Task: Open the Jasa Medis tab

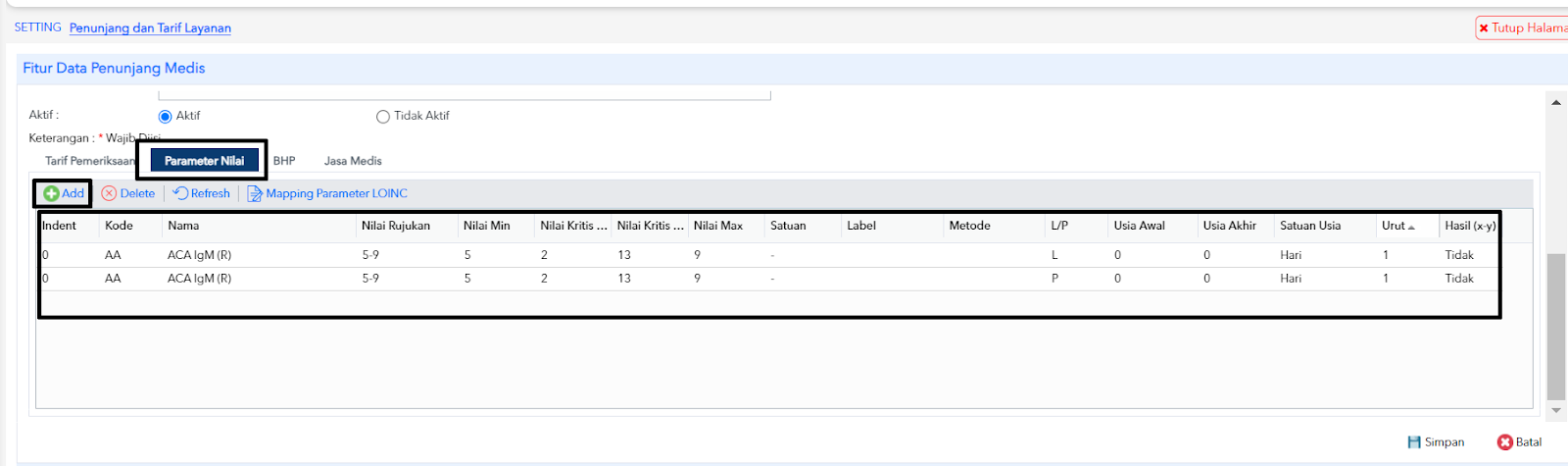Action: click(x=353, y=161)
